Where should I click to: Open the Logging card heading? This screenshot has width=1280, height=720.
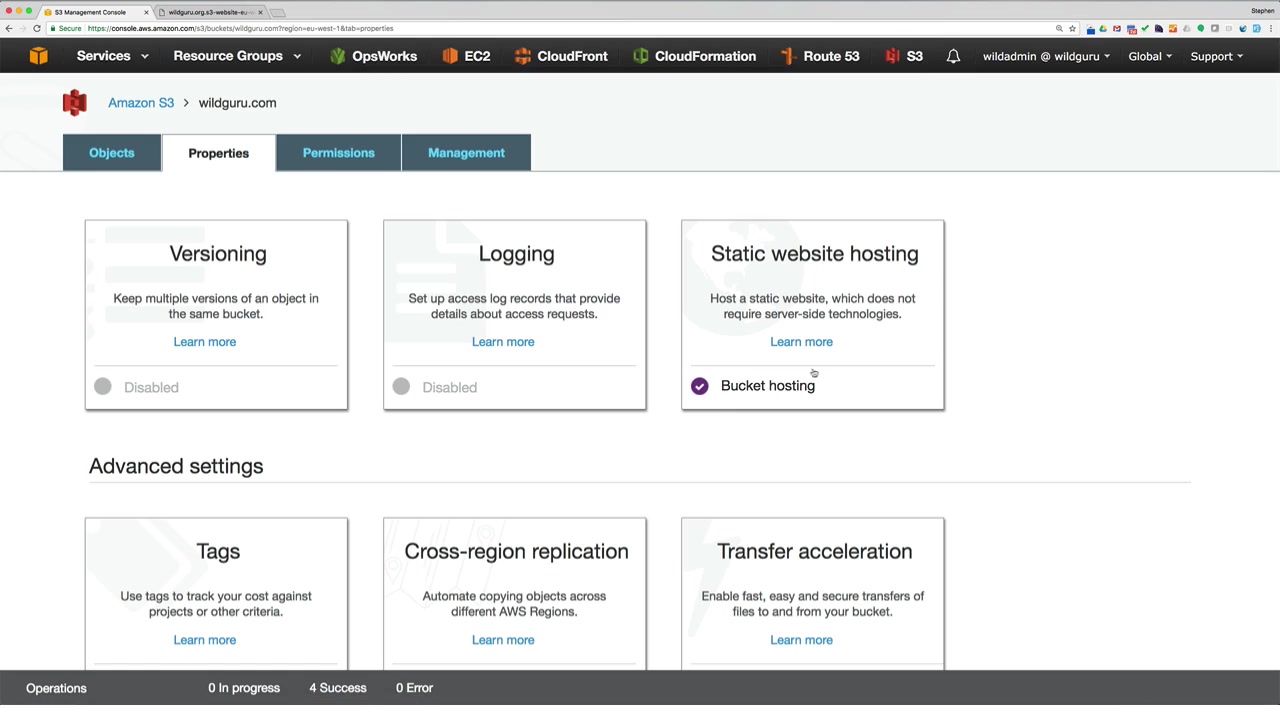point(516,254)
